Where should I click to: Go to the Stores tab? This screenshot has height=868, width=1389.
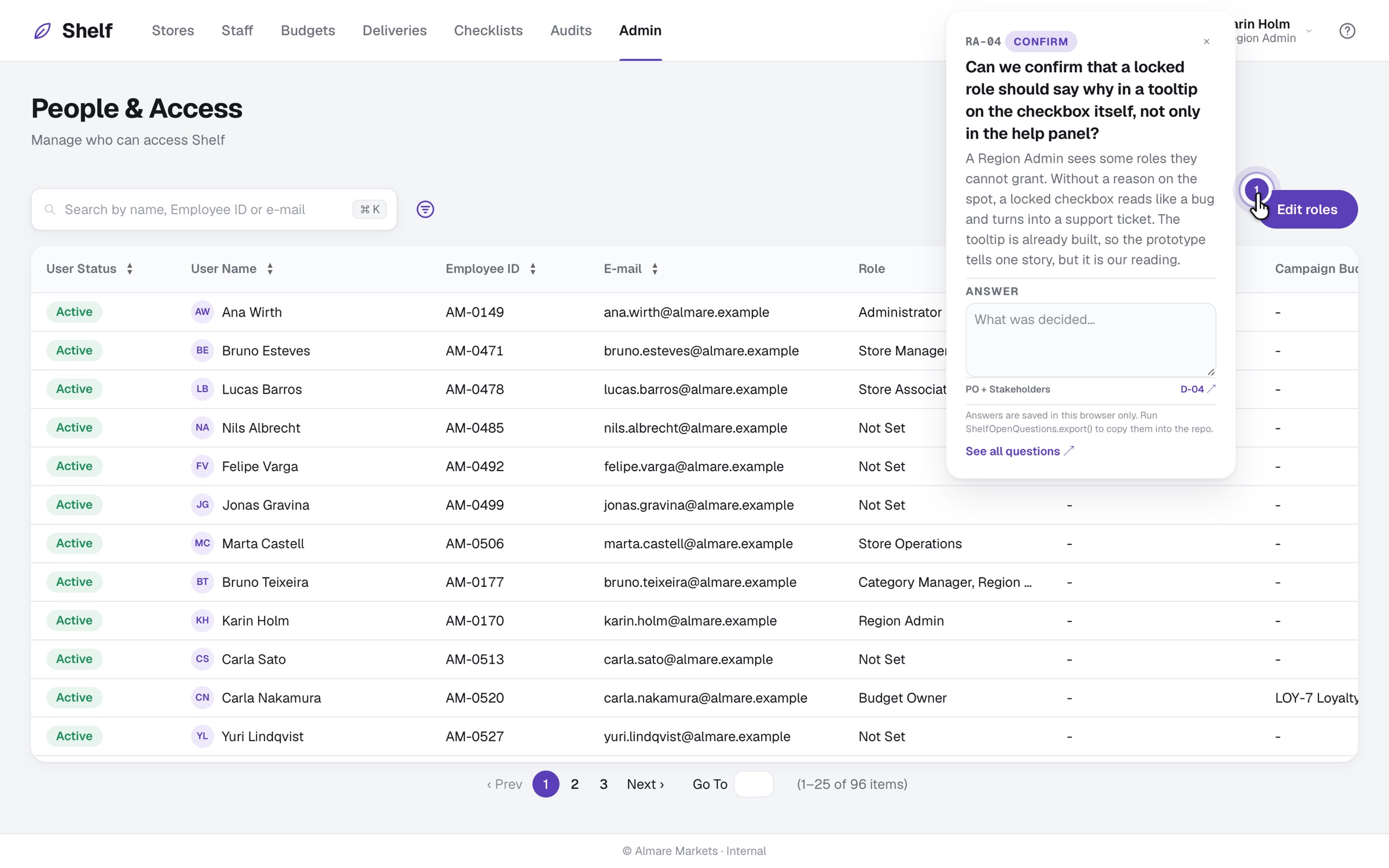[173, 31]
